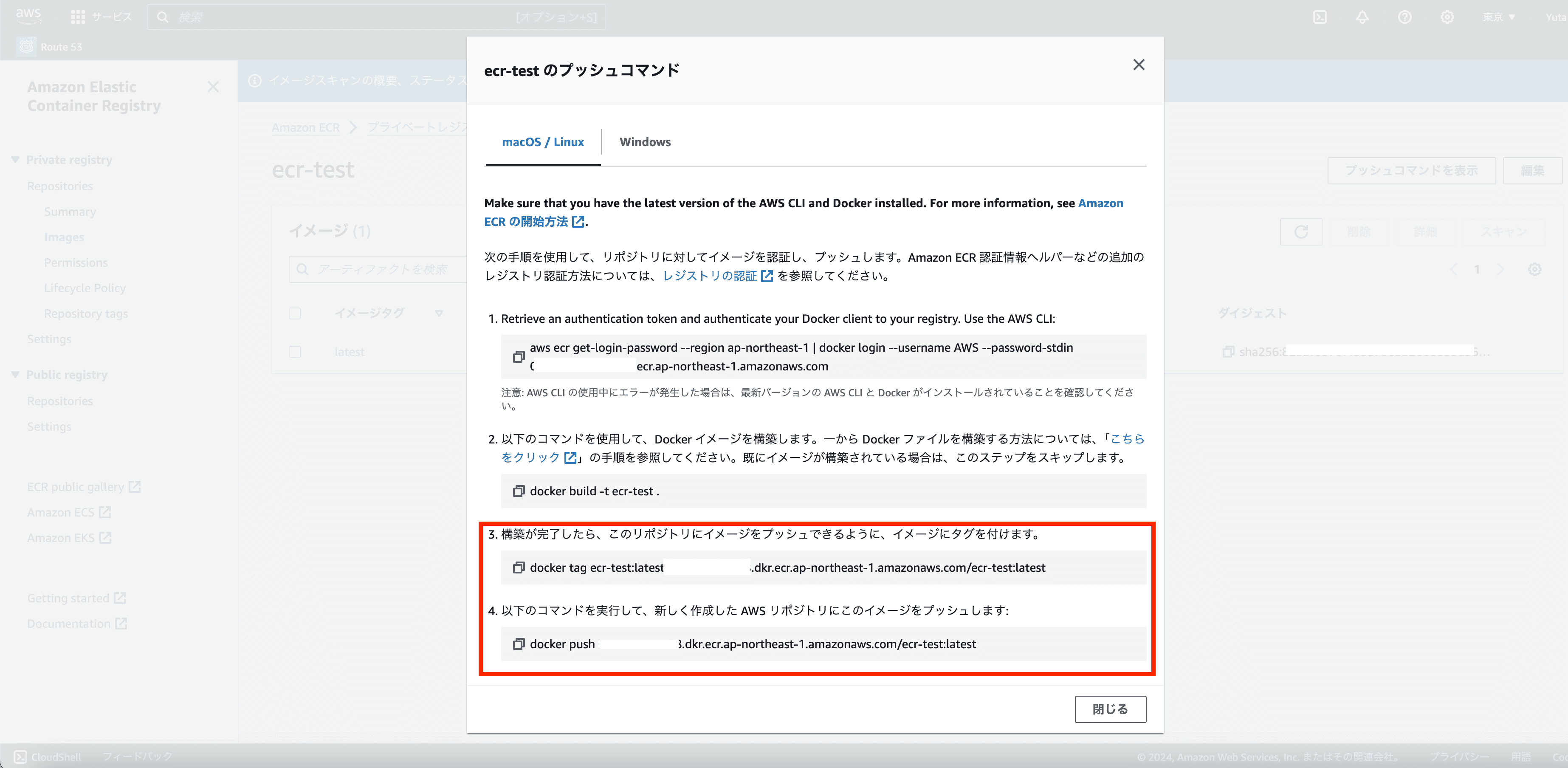Click the AWS console search field
Image resolution: width=1568 pixels, height=768 pixels.
pos(376,17)
